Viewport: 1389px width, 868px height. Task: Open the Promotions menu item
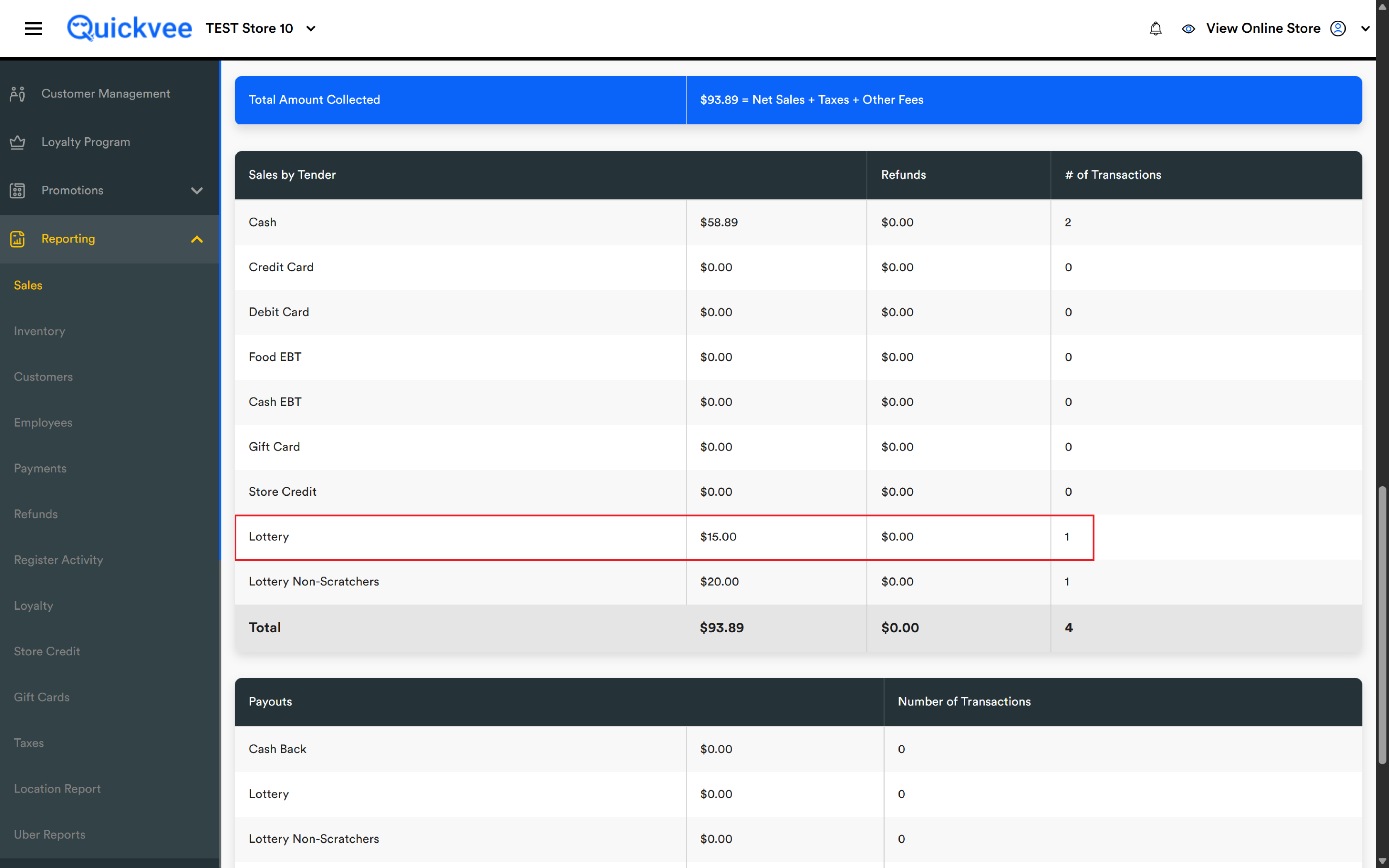point(72,190)
